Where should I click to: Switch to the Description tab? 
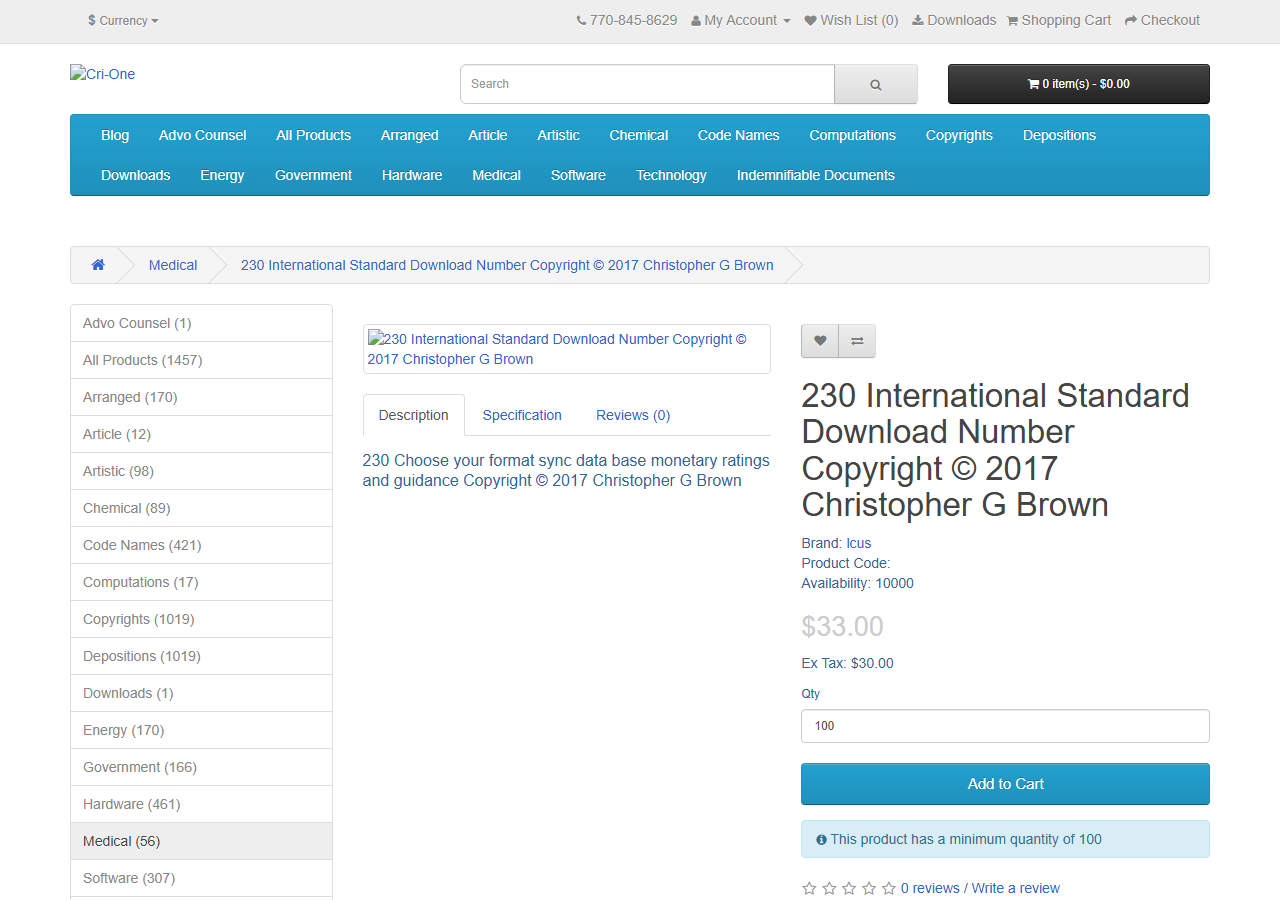414,415
